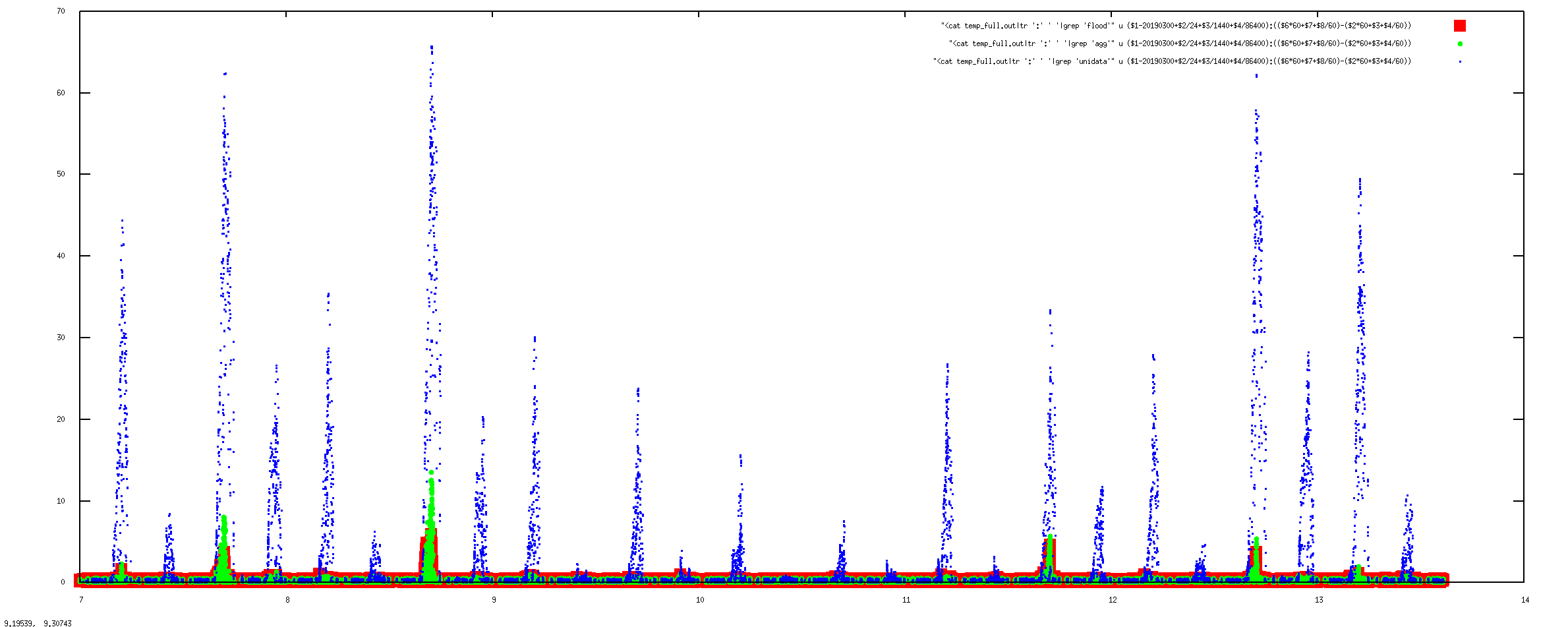This screenshot has width=1568, height=627.
Task: Click the x-axis tick label 11
Action: (906, 599)
